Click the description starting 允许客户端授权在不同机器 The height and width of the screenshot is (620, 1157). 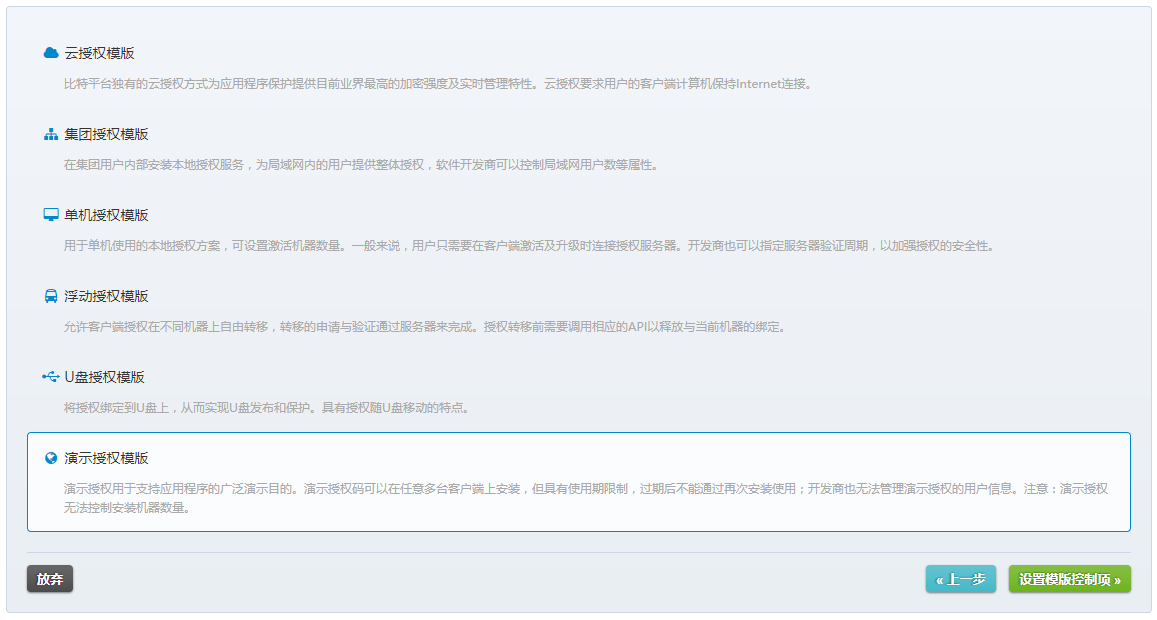(x=426, y=327)
